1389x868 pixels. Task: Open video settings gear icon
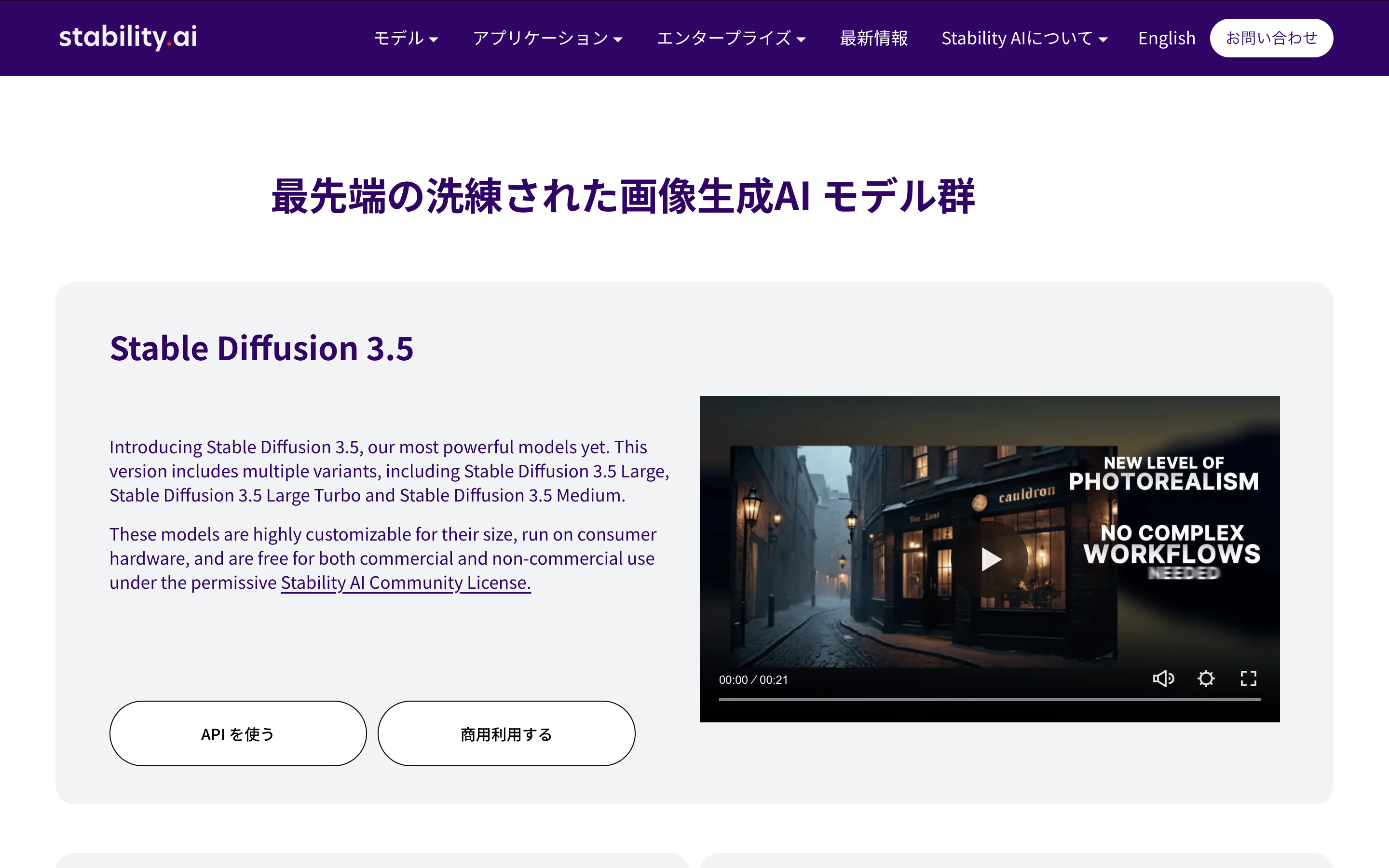(1206, 678)
